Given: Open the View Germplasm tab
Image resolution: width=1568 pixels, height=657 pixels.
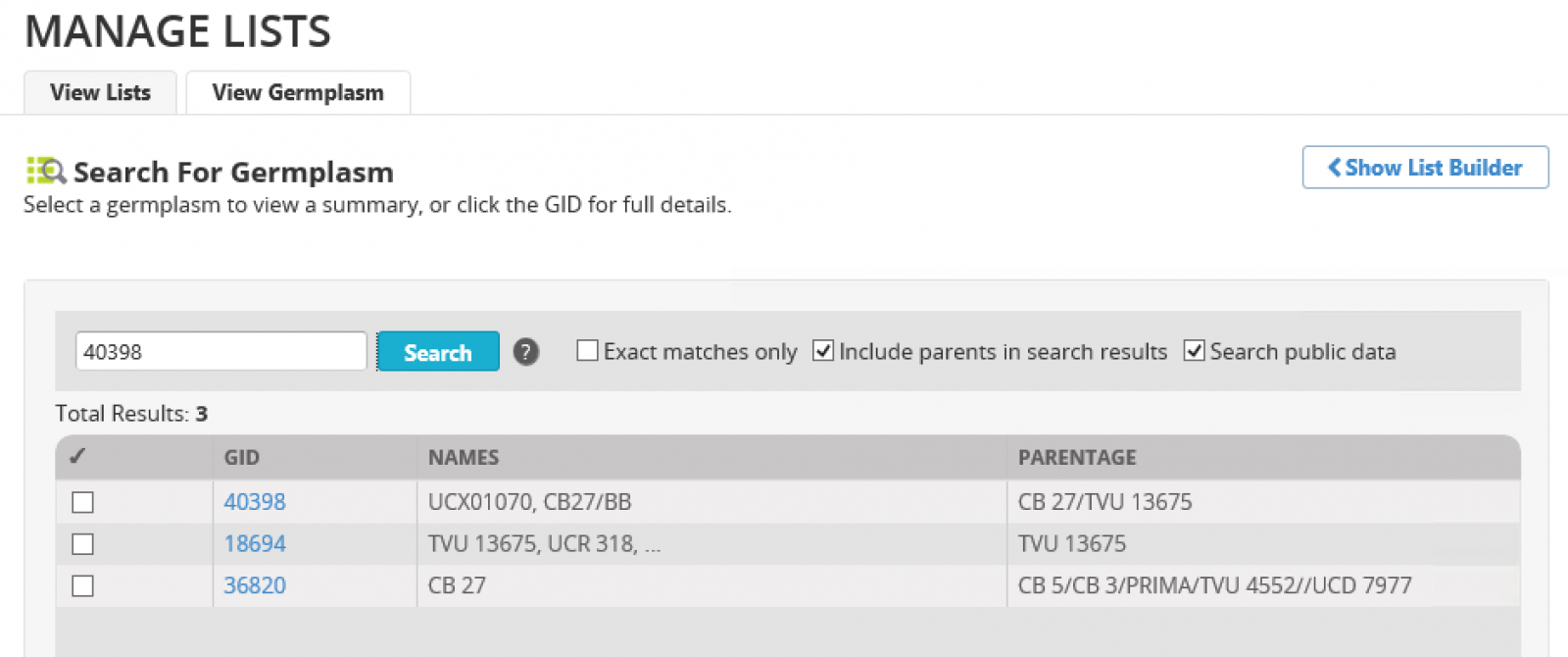Looking at the screenshot, I should click(298, 92).
